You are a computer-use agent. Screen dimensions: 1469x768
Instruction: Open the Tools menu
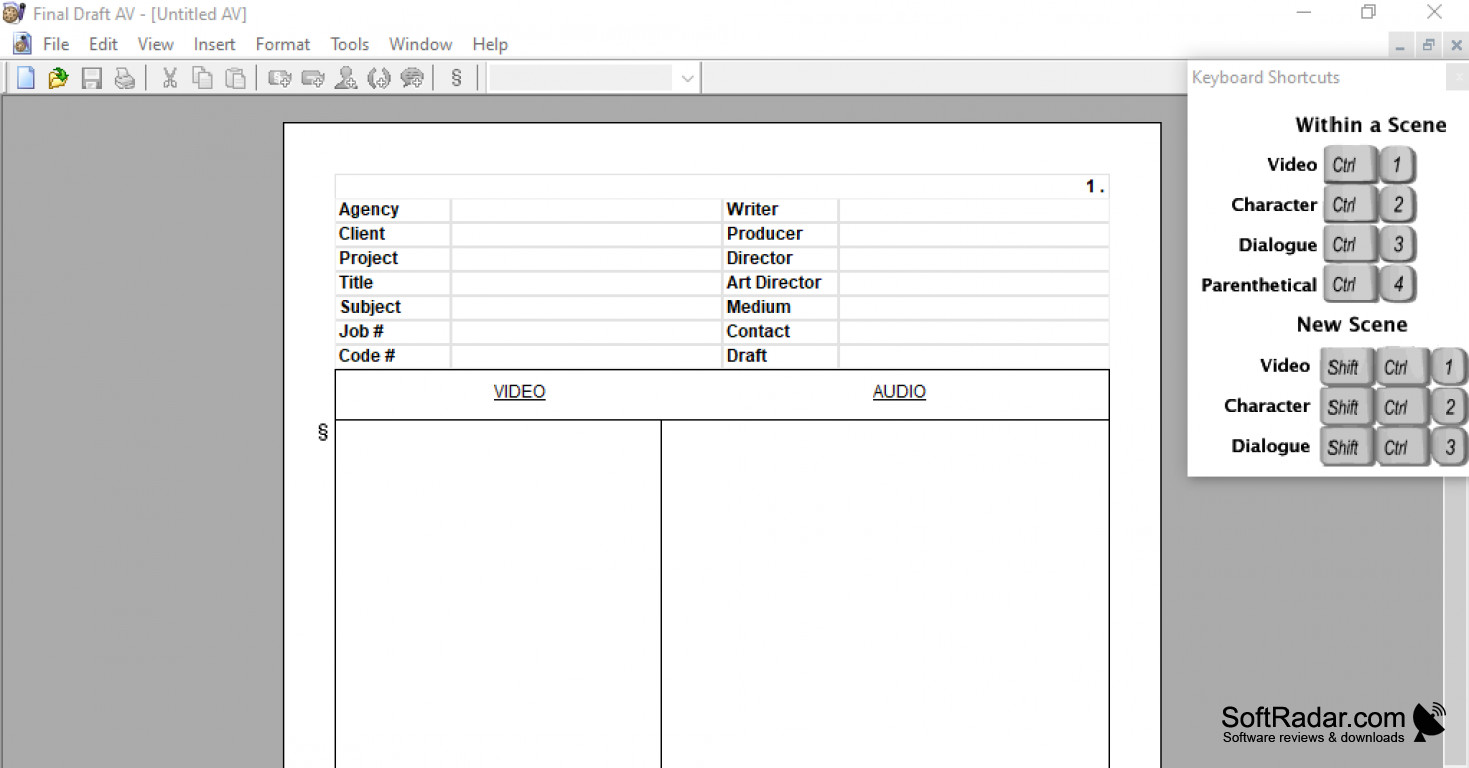[x=350, y=44]
